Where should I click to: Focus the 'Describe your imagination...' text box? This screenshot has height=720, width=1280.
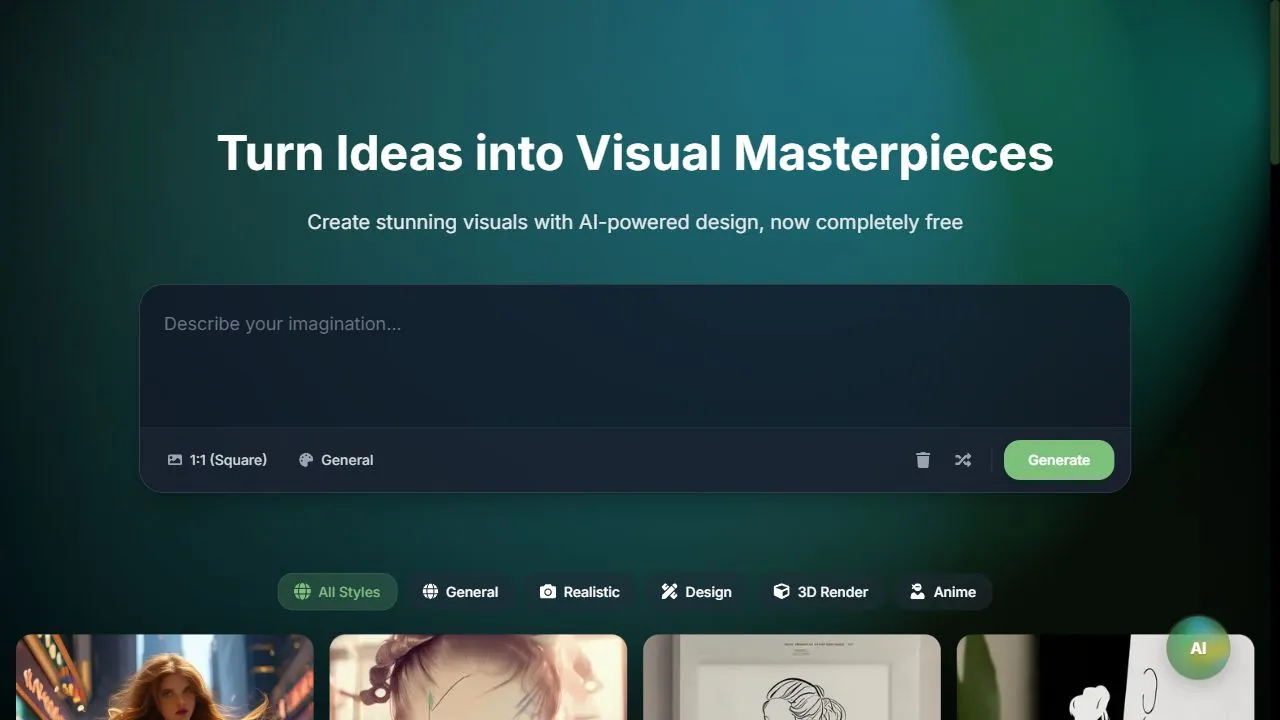point(635,357)
